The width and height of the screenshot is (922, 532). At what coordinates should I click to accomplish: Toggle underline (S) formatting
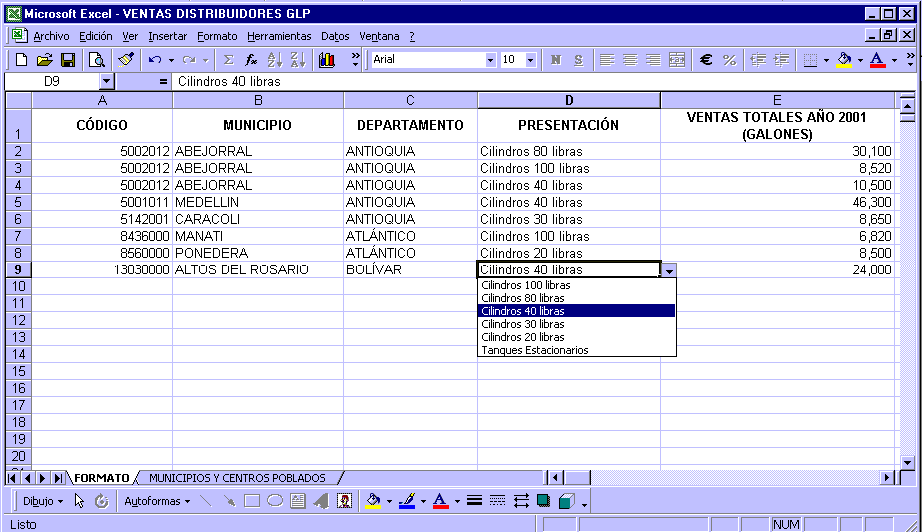click(579, 60)
